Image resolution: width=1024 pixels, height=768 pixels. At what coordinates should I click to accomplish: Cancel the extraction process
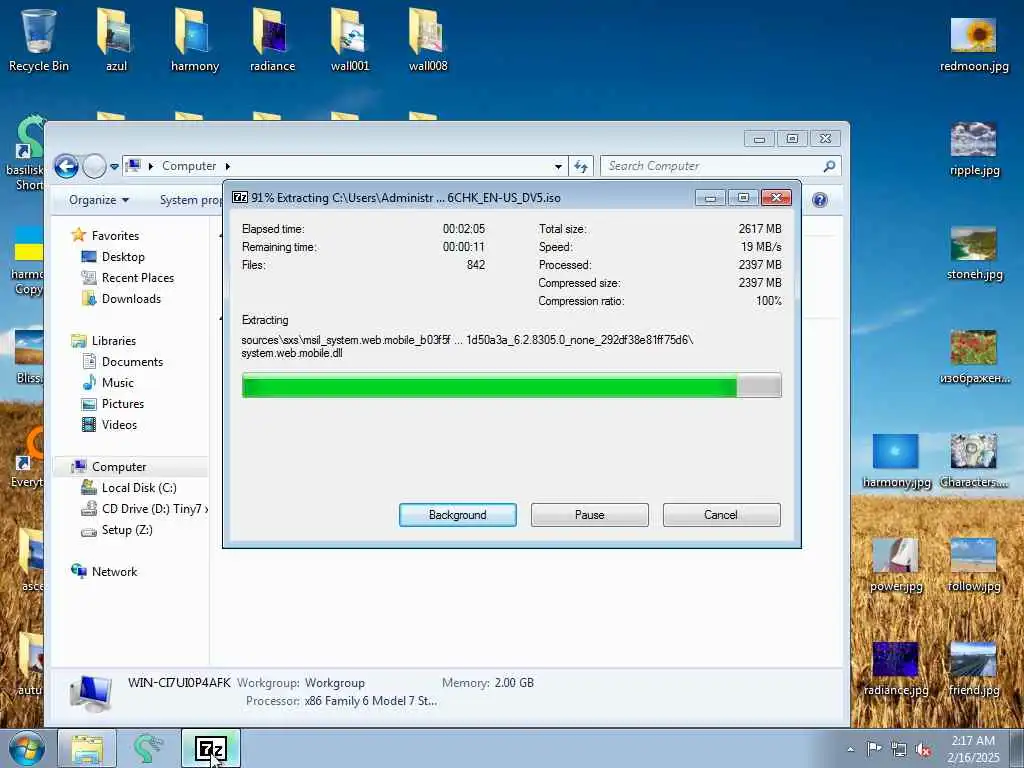721,515
